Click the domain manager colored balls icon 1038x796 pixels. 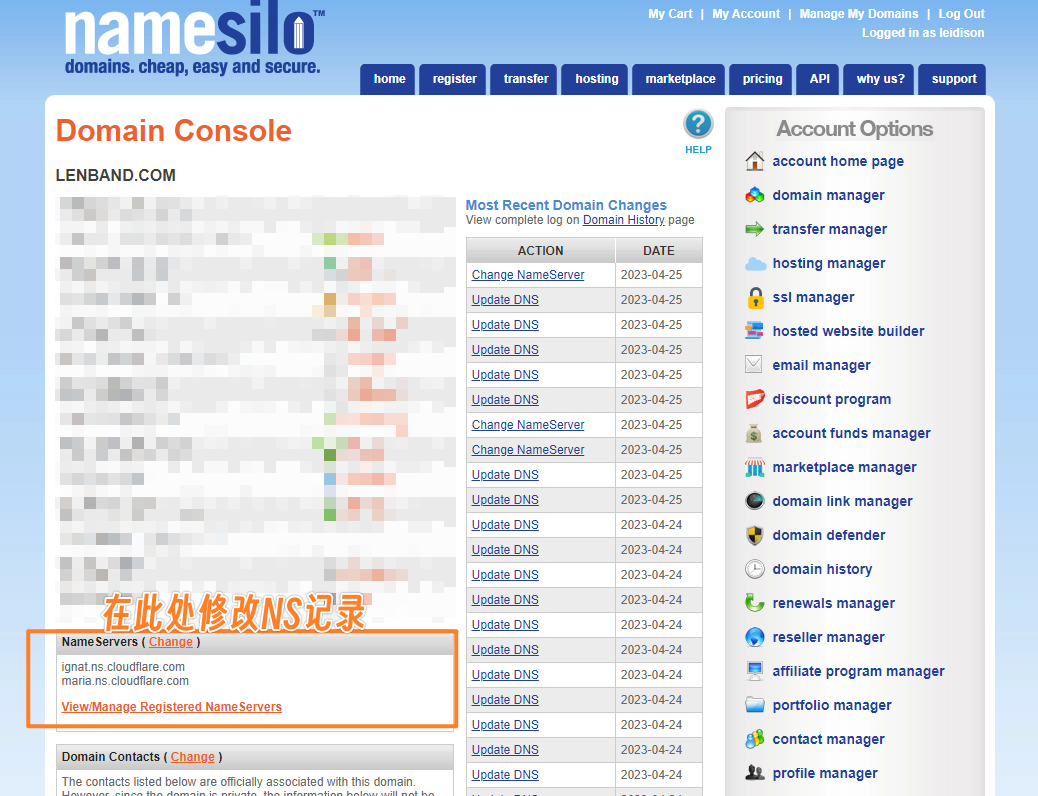tap(755, 195)
